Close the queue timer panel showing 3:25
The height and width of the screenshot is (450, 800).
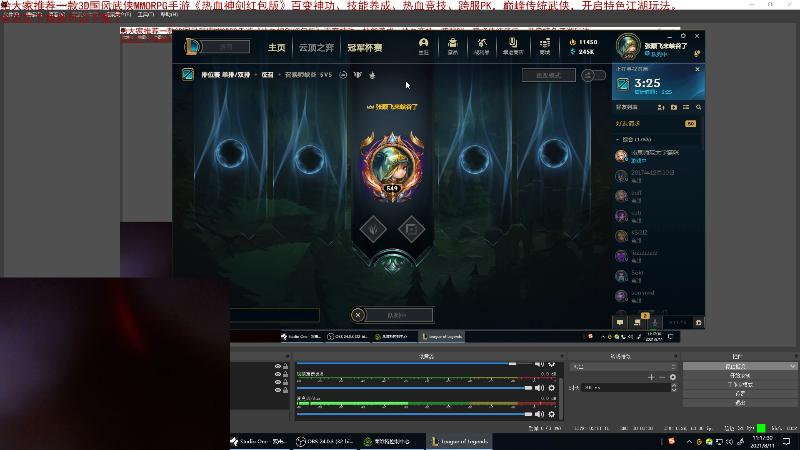coord(697,69)
